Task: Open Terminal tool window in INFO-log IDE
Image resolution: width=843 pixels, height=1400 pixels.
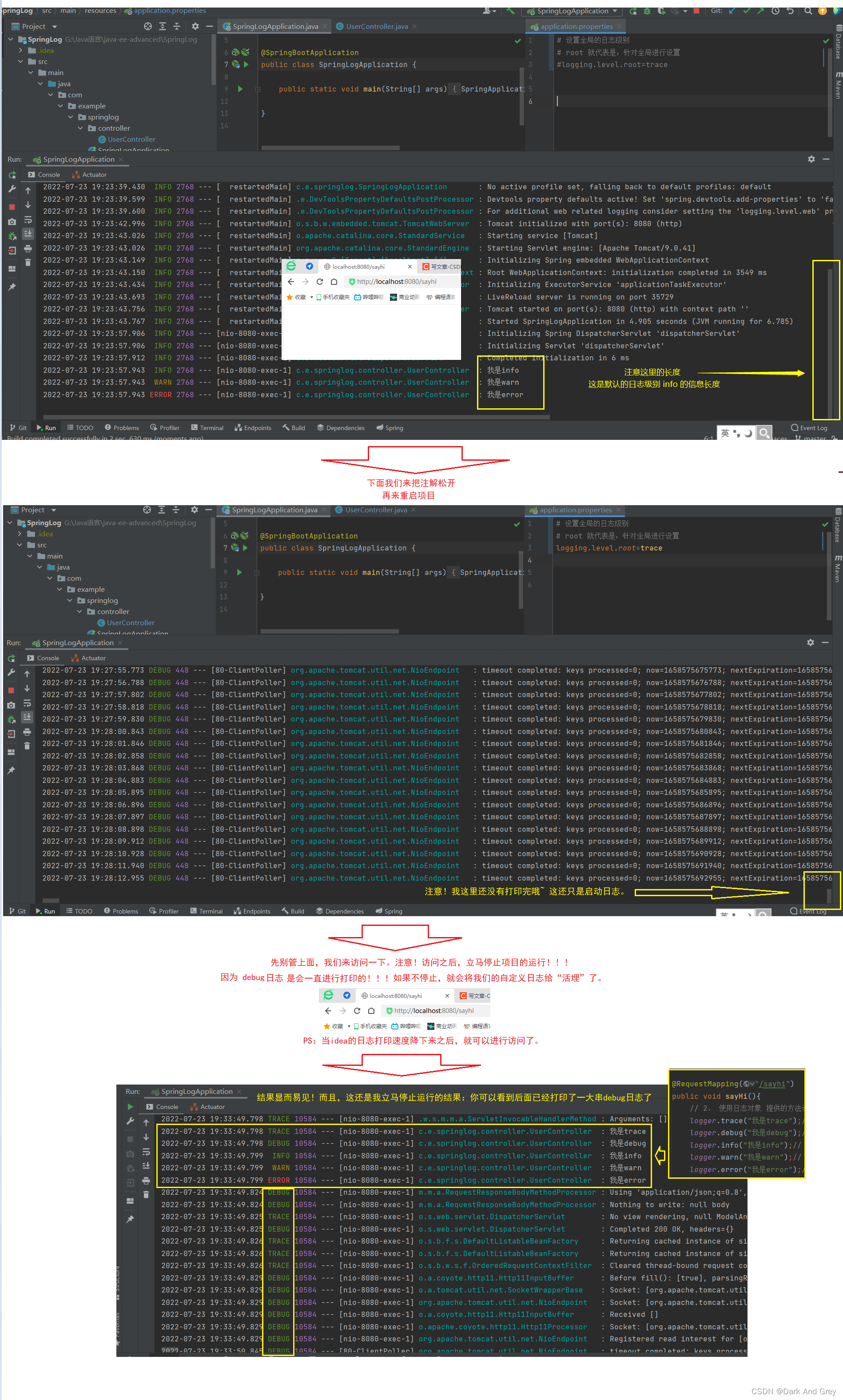Action: click(207, 427)
